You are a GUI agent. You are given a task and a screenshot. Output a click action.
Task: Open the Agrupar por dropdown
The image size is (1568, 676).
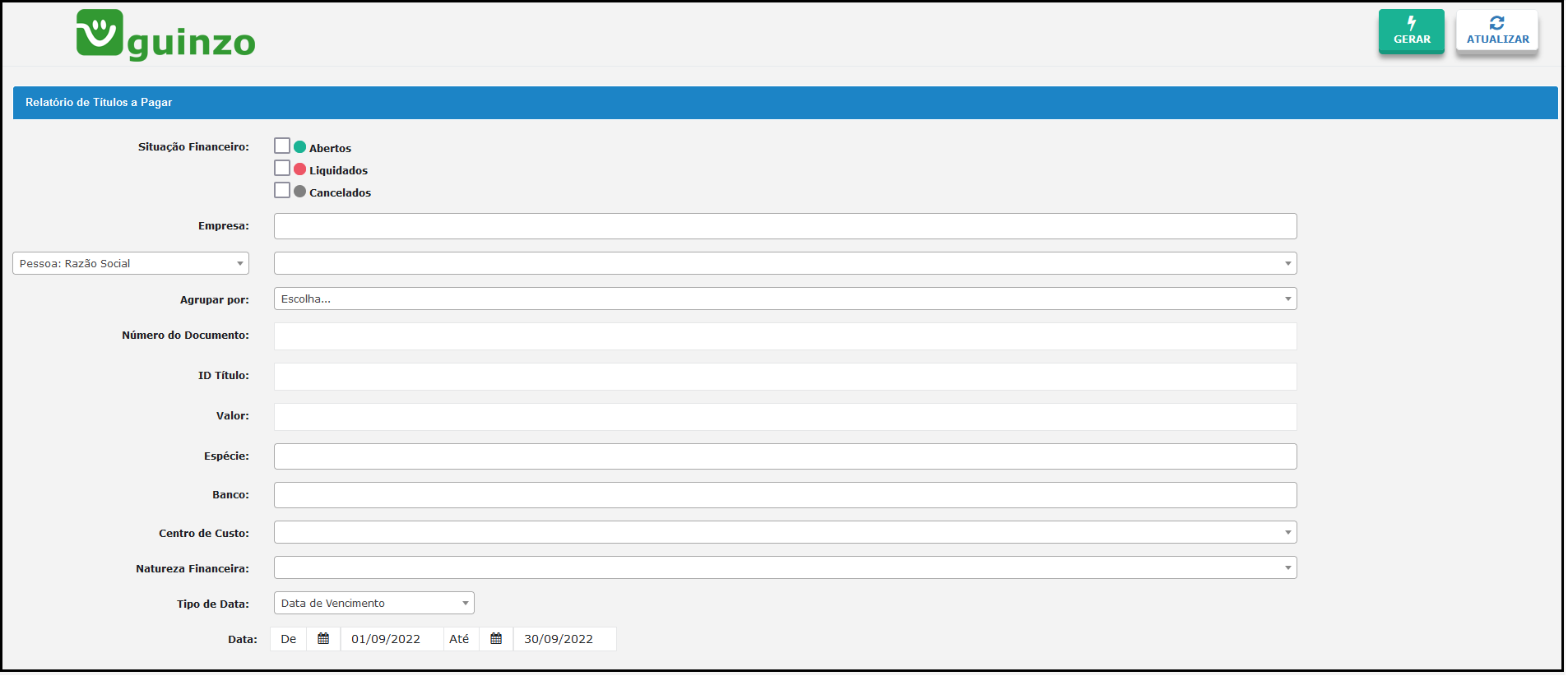pyautogui.click(x=785, y=299)
